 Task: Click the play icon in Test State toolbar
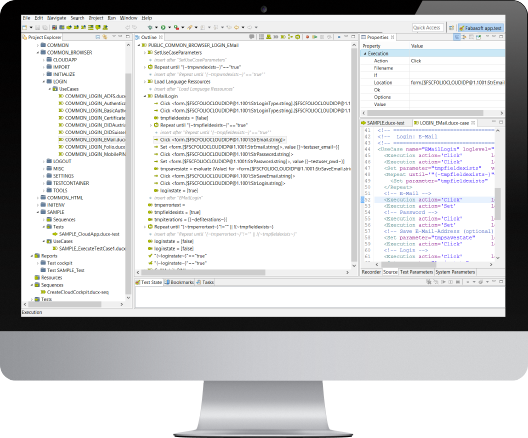(443, 282)
